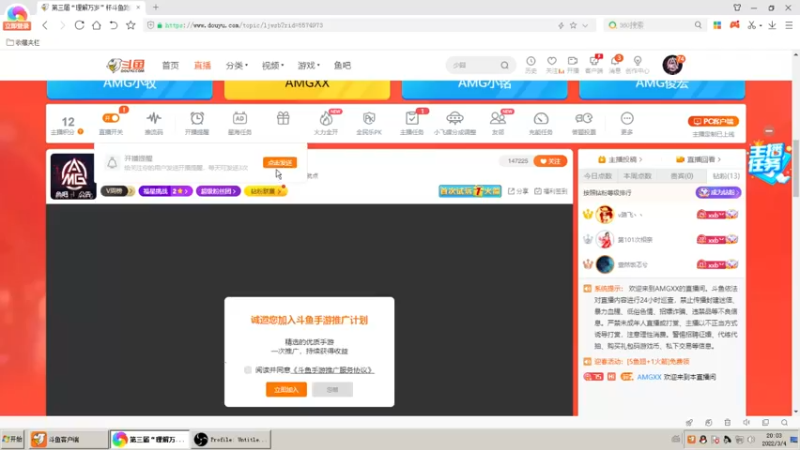
Task: Open the AD calendar task icon
Action: tap(239, 119)
